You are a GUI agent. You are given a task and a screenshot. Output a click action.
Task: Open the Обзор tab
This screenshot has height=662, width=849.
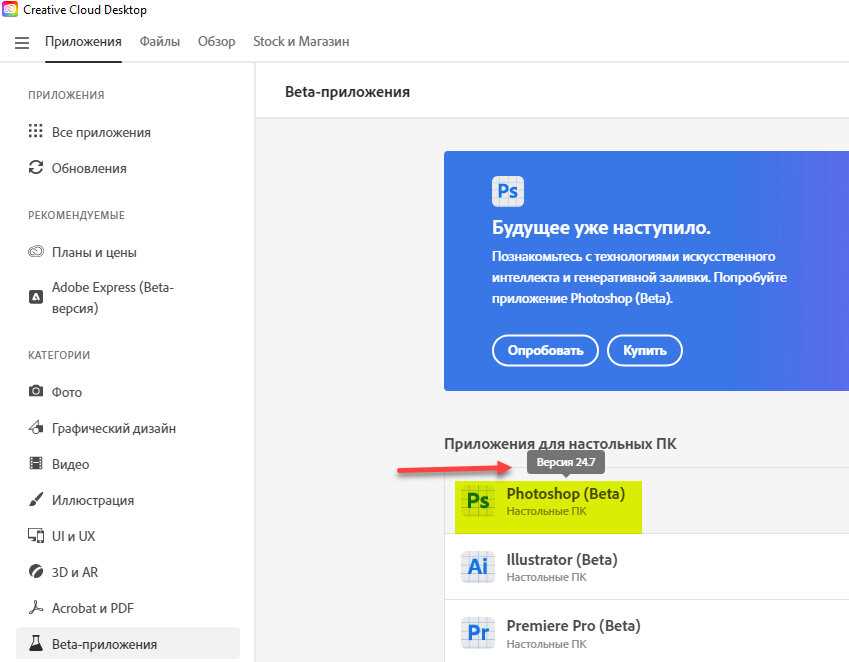(217, 42)
